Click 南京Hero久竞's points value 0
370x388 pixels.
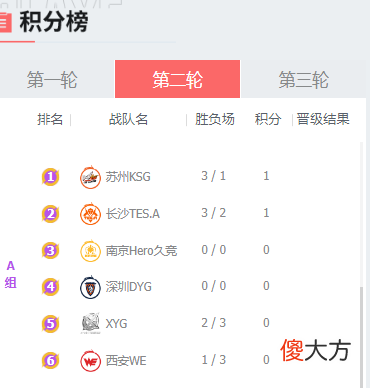pos(266,250)
